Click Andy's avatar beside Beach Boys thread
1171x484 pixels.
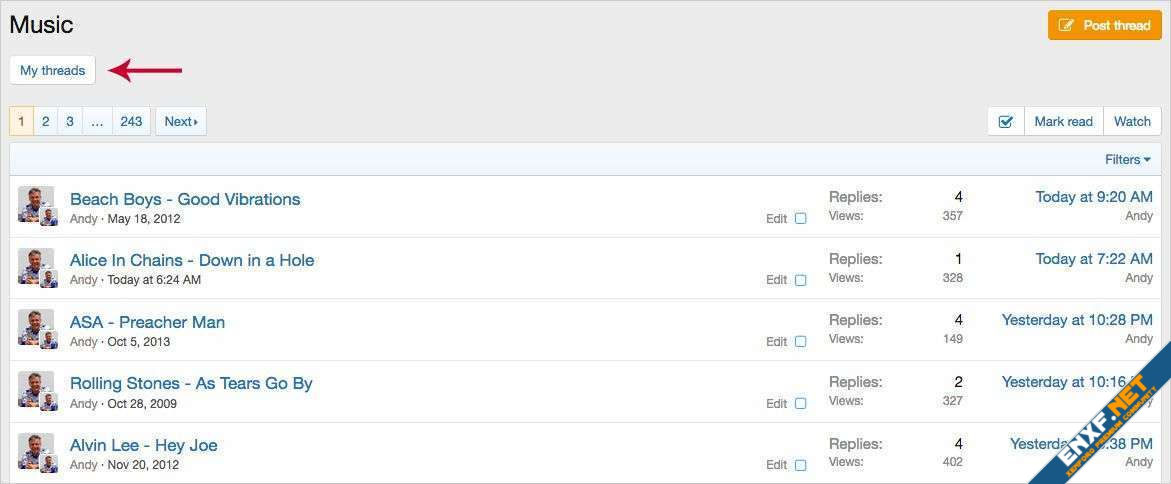click(x=36, y=205)
